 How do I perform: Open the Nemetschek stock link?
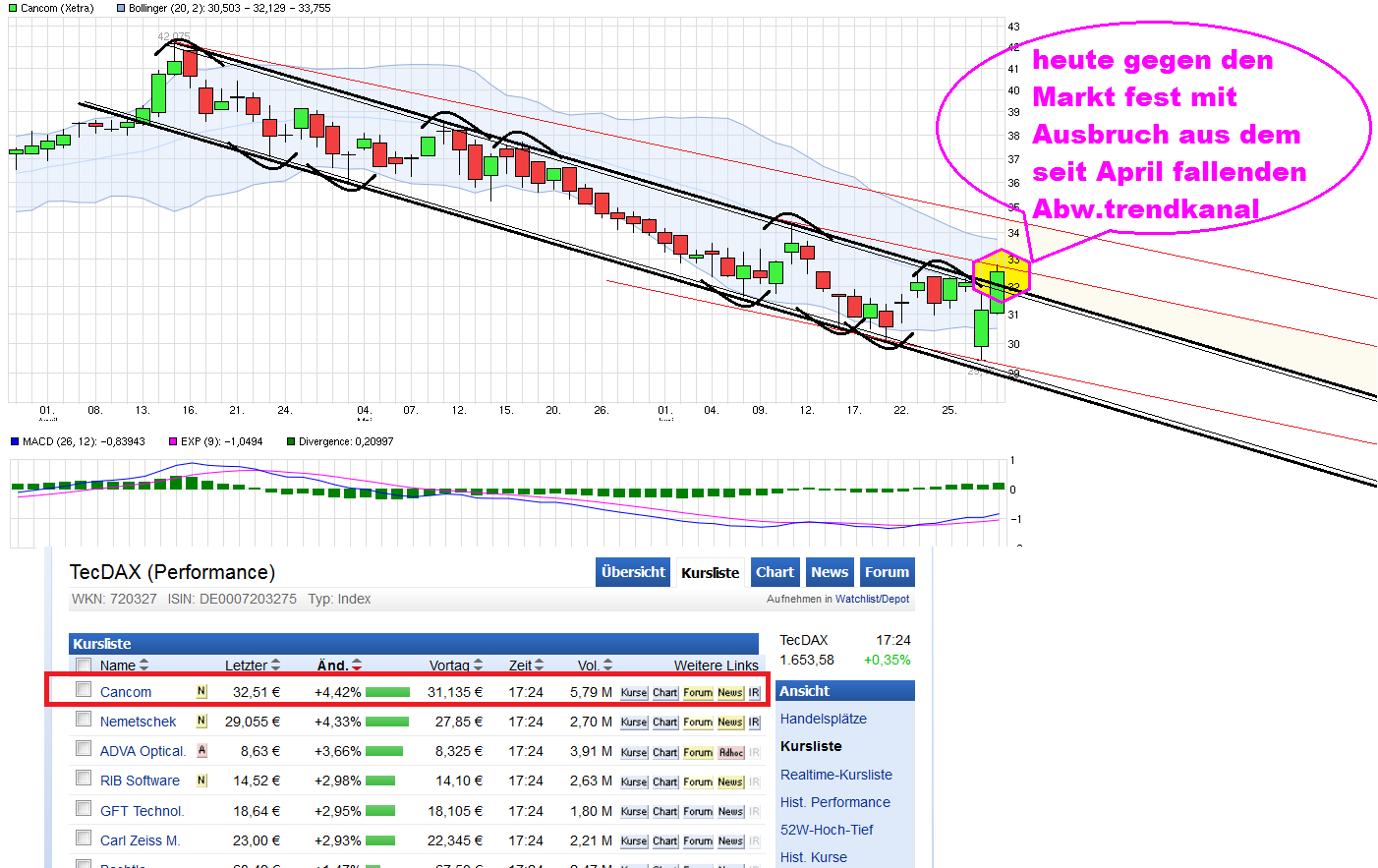tap(139, 722)
